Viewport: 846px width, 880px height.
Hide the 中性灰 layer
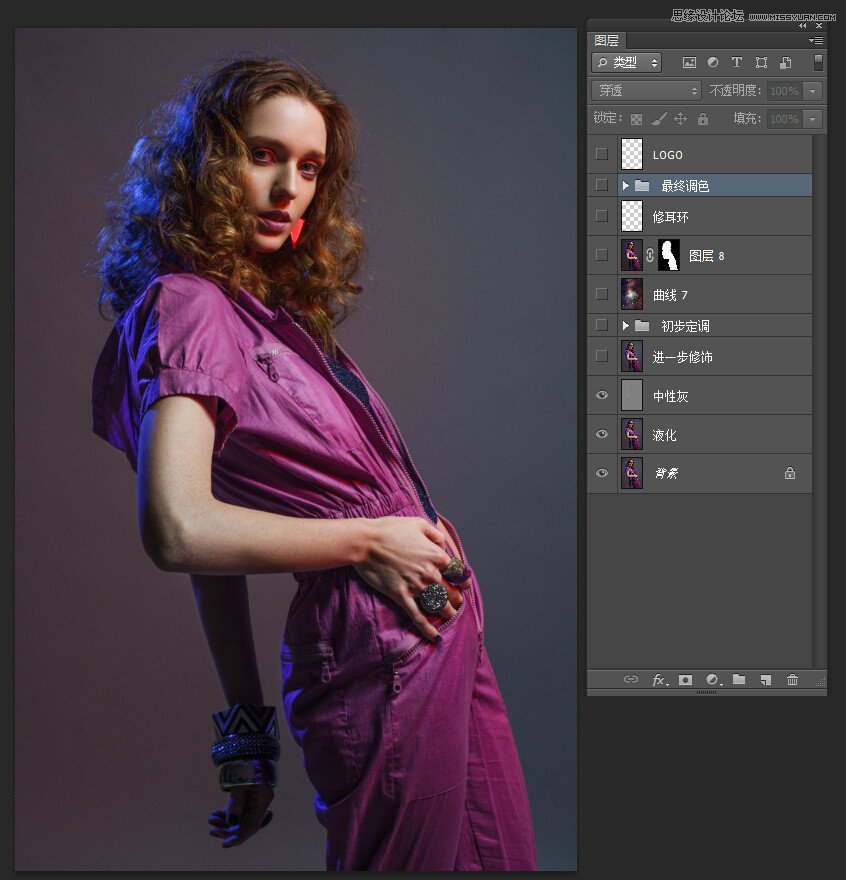tap(601, 396)
